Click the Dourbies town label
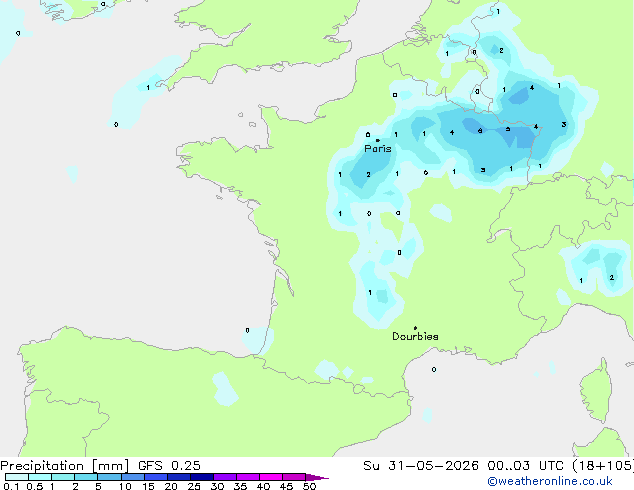The image size is (634, 490). [415, 336]
